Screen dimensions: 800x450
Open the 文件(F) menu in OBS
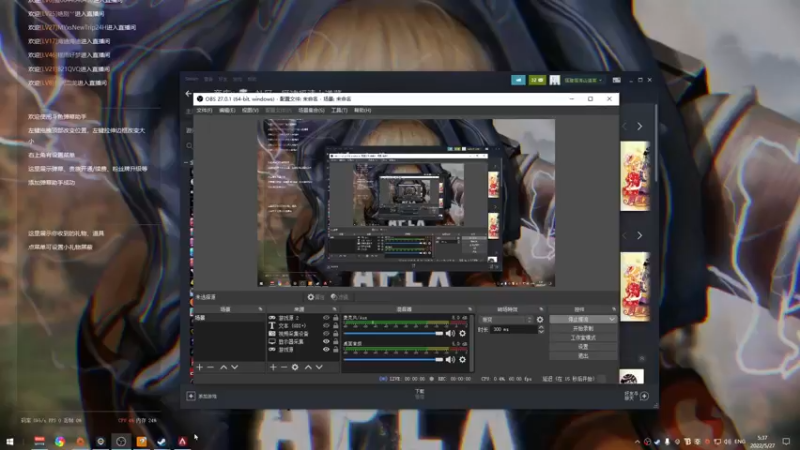click(x=204, y=110)
